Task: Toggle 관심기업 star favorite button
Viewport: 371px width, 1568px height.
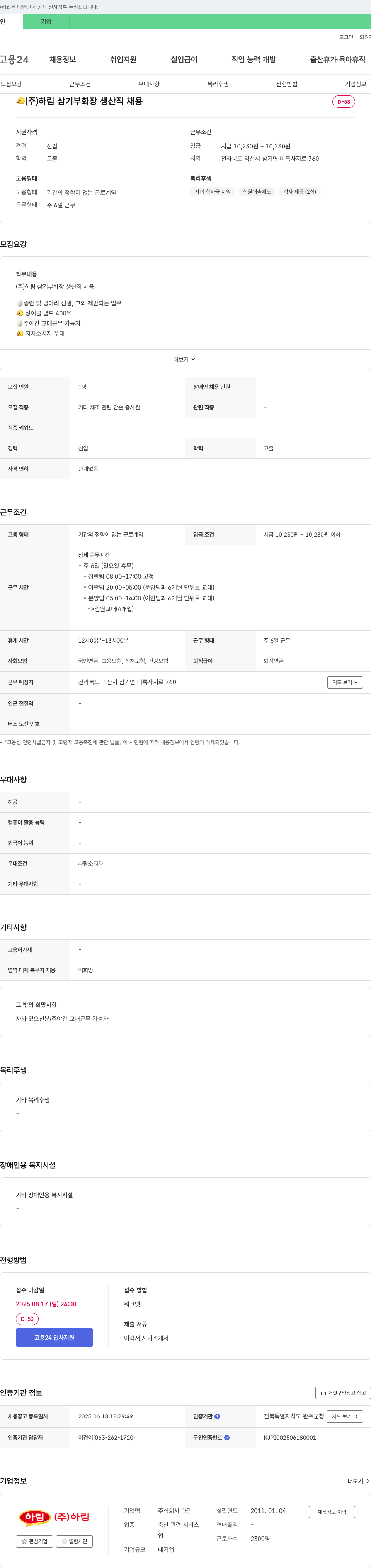Action: coord(34,1541)
